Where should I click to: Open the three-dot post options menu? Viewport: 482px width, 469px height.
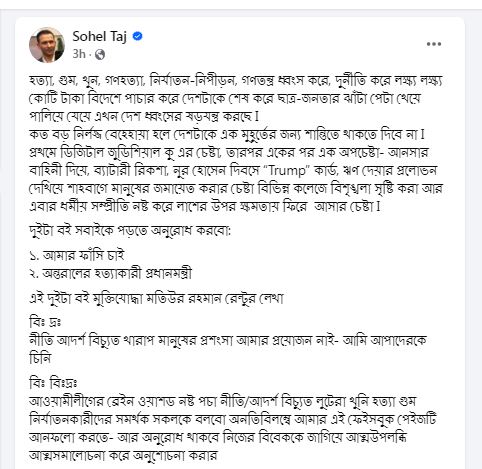[434, 44]
